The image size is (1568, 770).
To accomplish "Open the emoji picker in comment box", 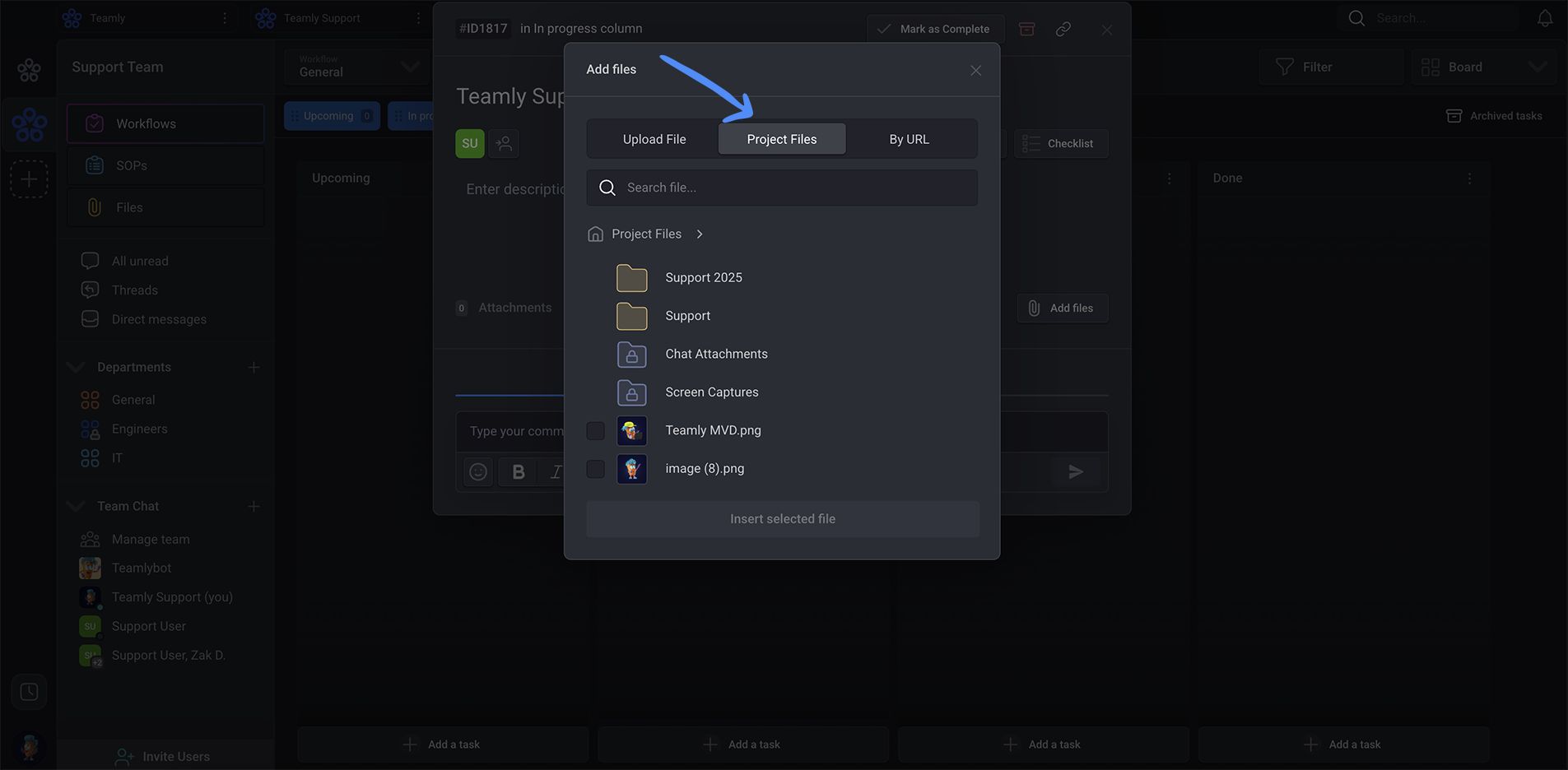I will pyautogui.click(x=478, y=471).
